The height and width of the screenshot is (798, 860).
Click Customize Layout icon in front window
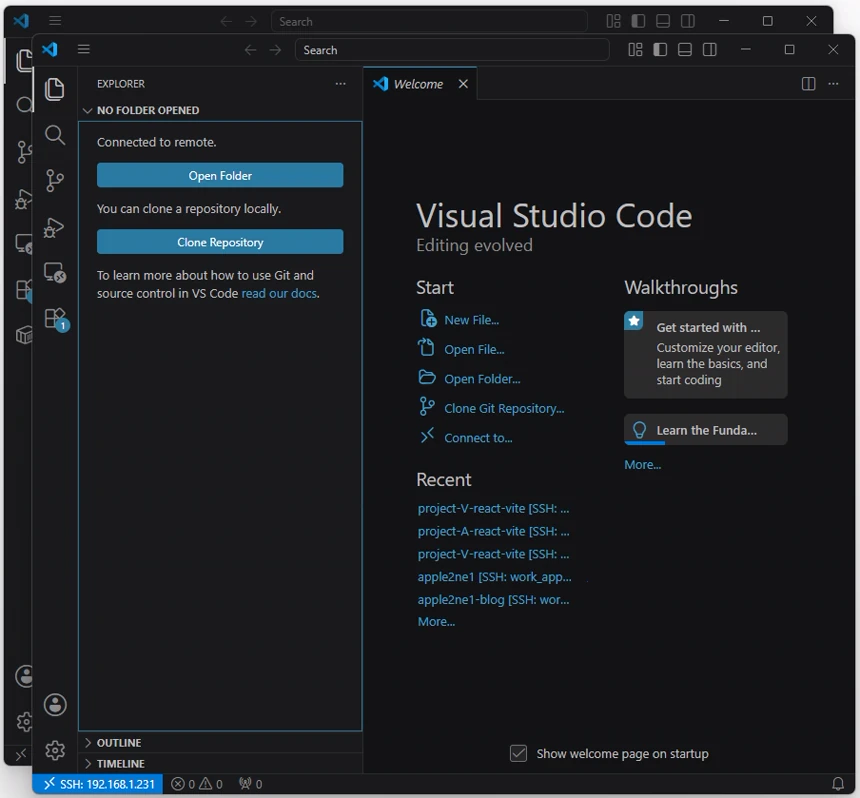click(635, 50)
